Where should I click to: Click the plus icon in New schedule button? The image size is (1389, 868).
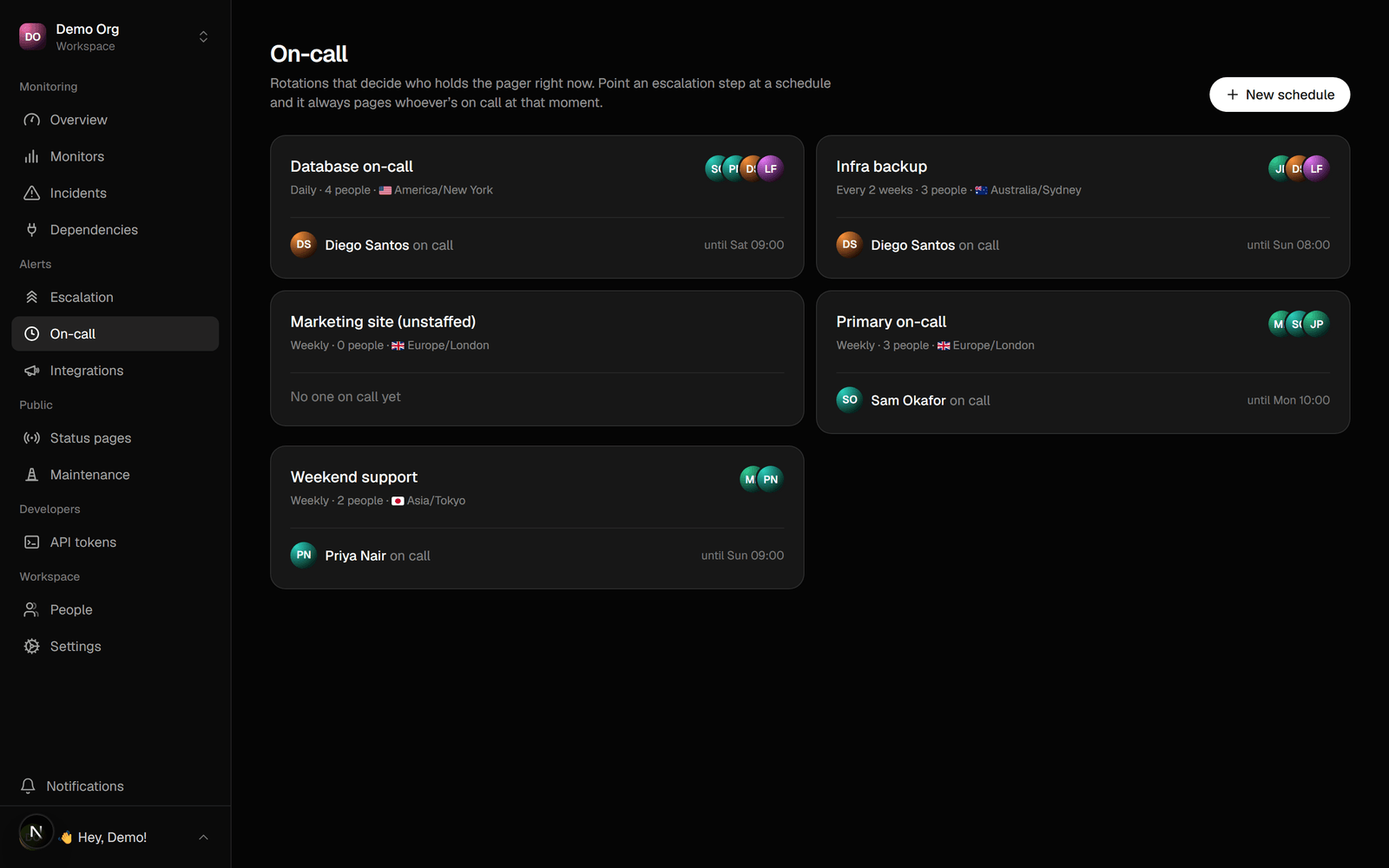click(x=1232, y=95)
